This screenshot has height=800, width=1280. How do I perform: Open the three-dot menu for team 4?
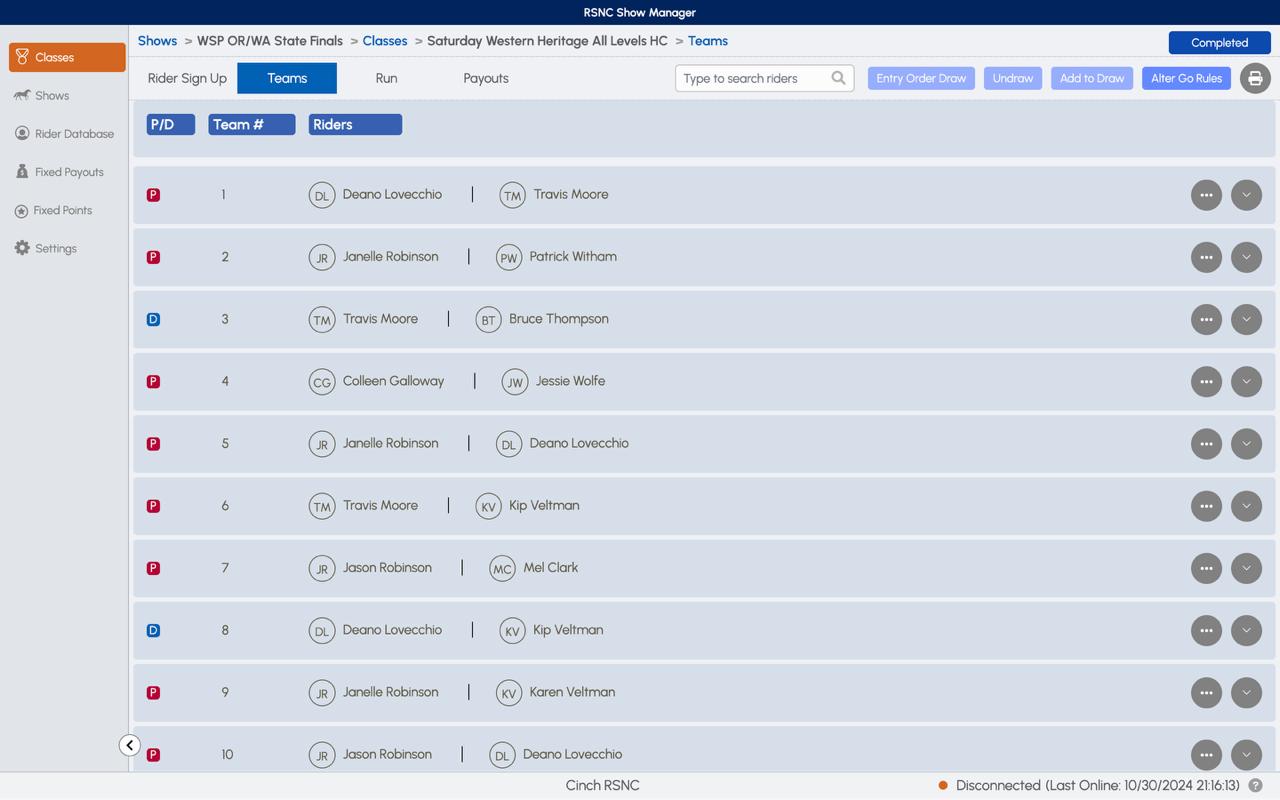coord(1206,382)
